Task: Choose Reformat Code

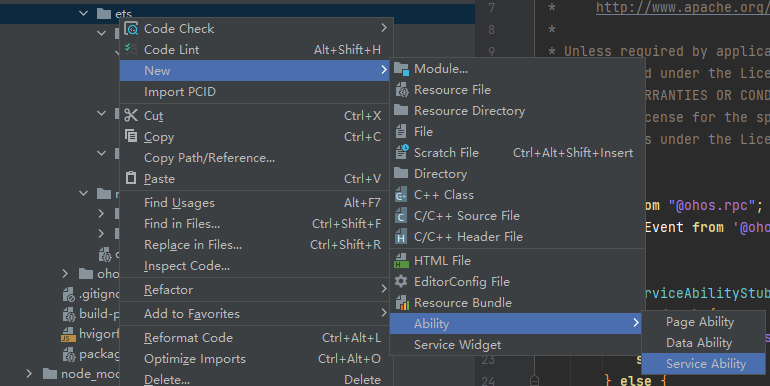Action: click(255, 338)
